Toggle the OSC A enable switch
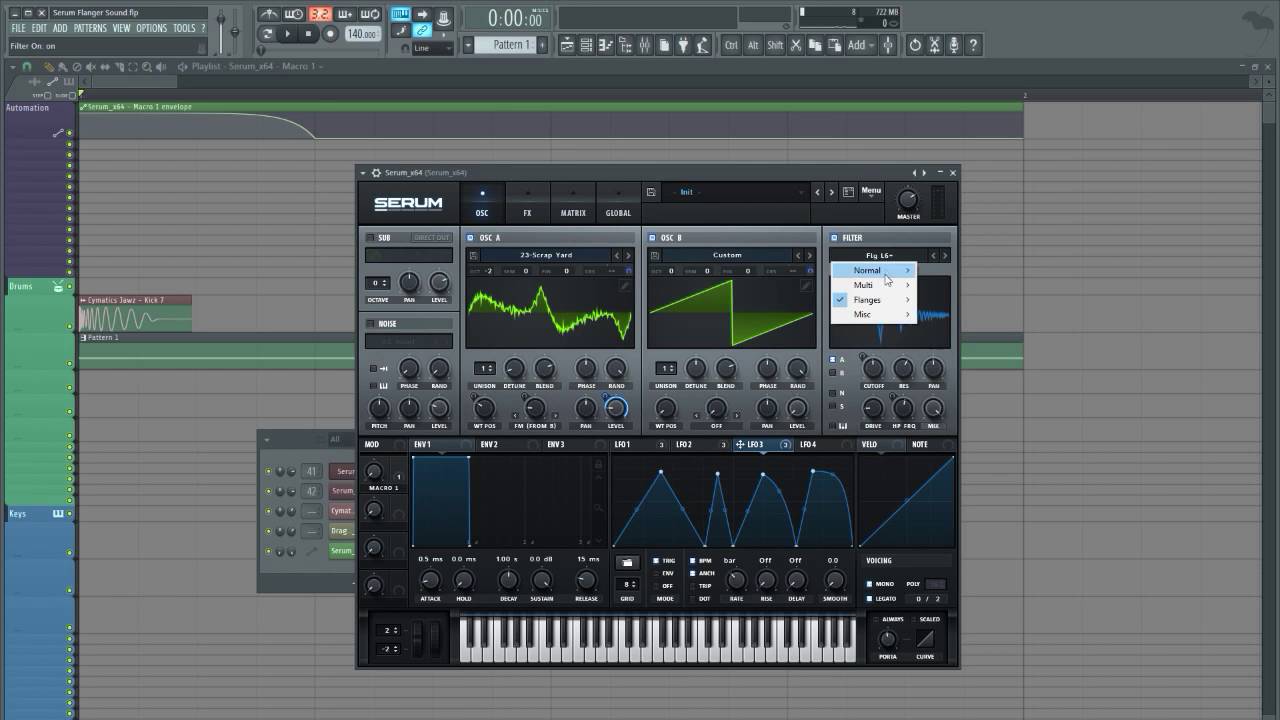 pyautogui.click(x=471, y=238)
